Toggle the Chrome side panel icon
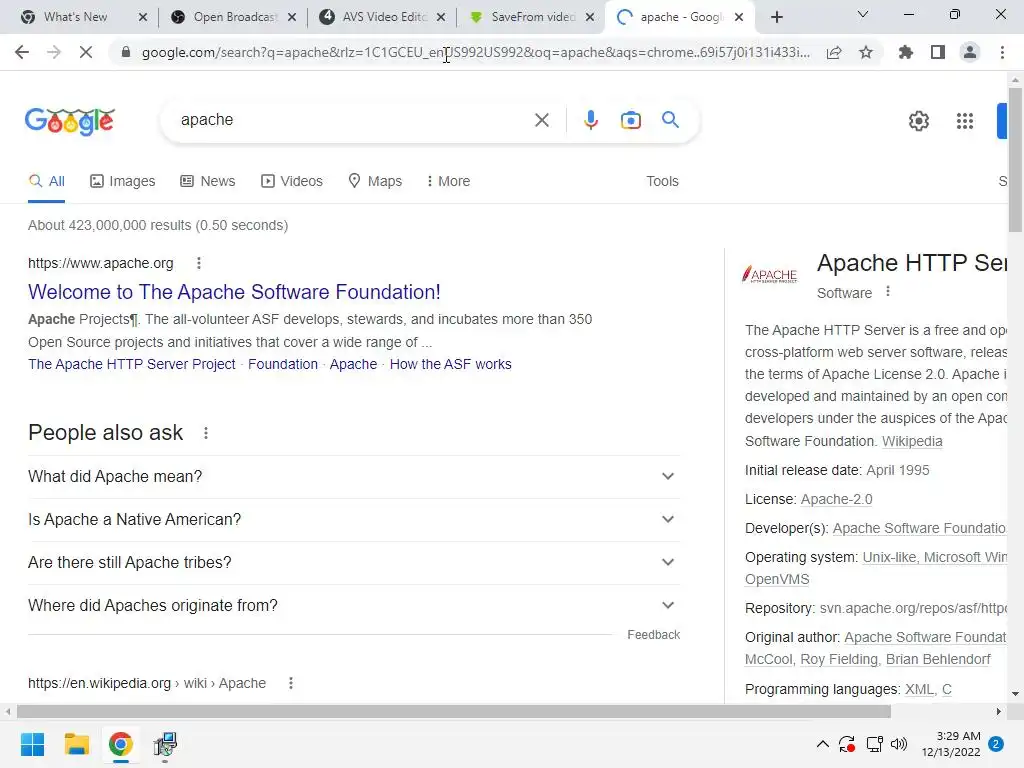Viewport: 1024px width, 768px height. tap(938, 52)
